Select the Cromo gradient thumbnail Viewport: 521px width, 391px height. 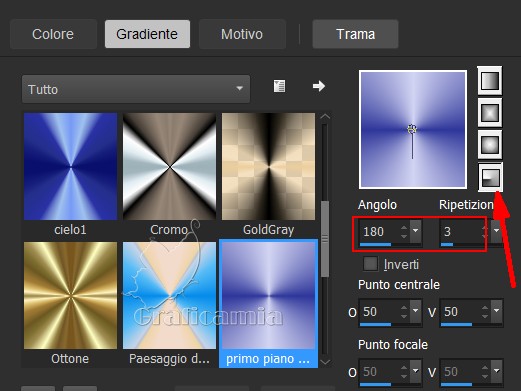coord(169,166)
